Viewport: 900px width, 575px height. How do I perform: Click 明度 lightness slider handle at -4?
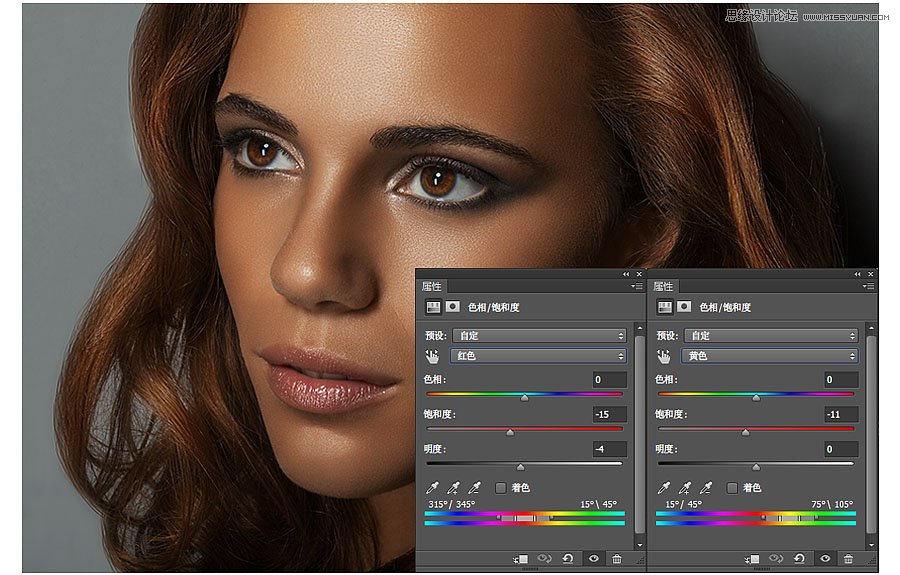click(521, 467)
